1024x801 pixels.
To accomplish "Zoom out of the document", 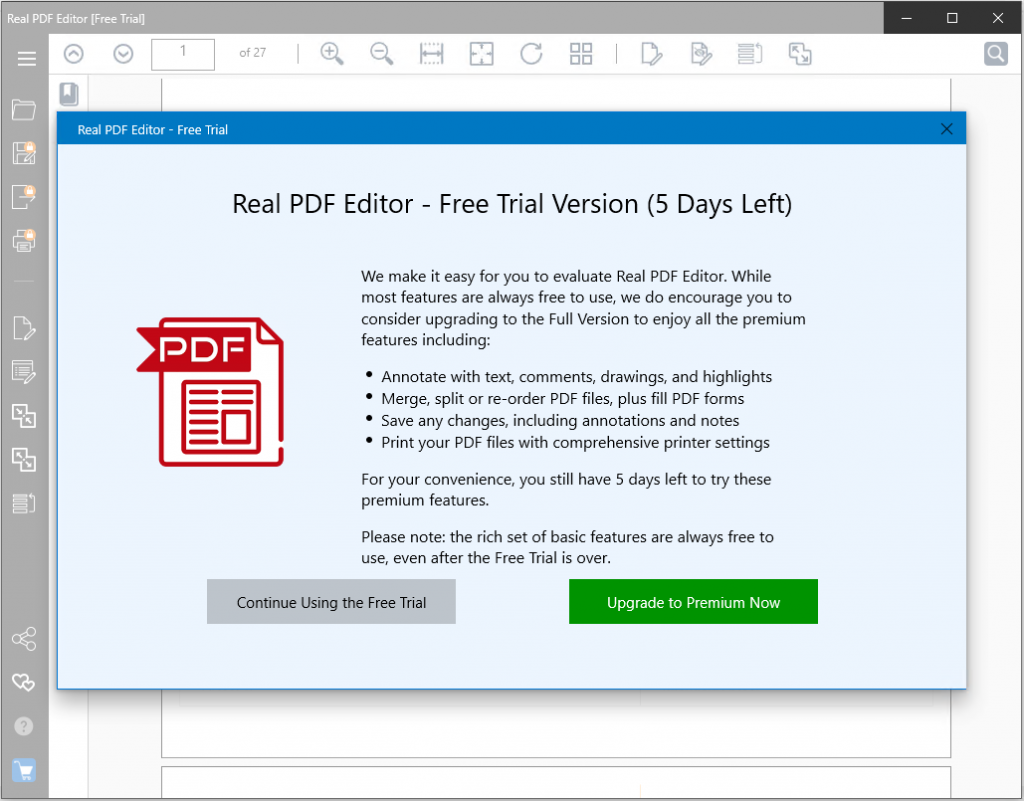I will pyautogui.click(x=381, y=54).
